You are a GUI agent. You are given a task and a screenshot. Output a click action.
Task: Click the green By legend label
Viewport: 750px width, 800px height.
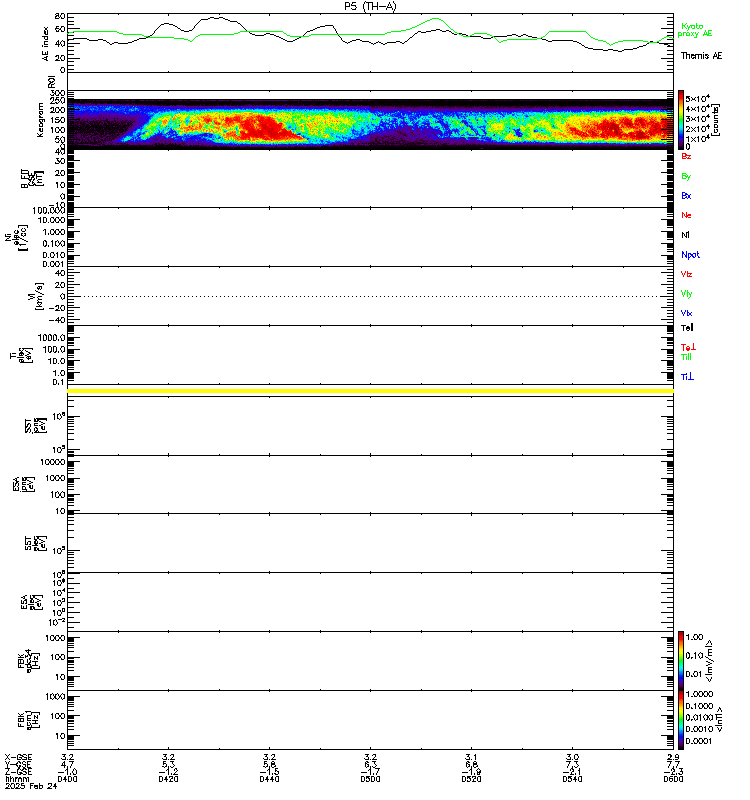point(686,176)
